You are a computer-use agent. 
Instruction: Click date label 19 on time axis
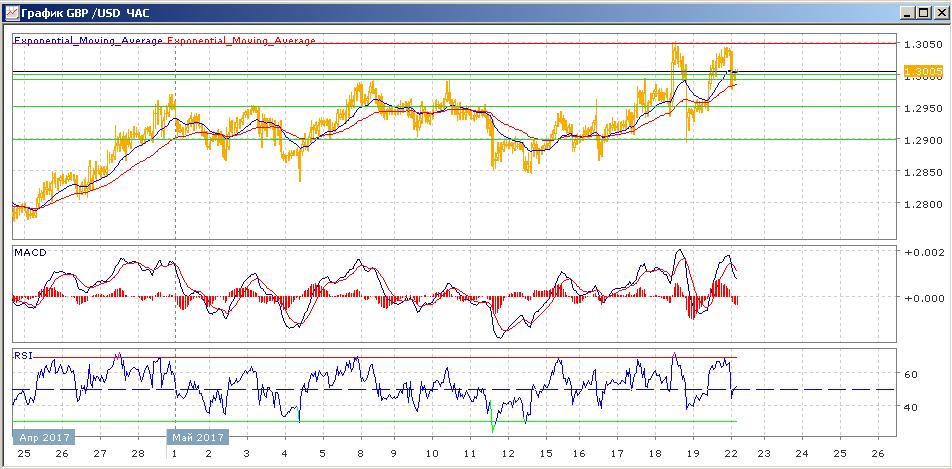[693, 454]
